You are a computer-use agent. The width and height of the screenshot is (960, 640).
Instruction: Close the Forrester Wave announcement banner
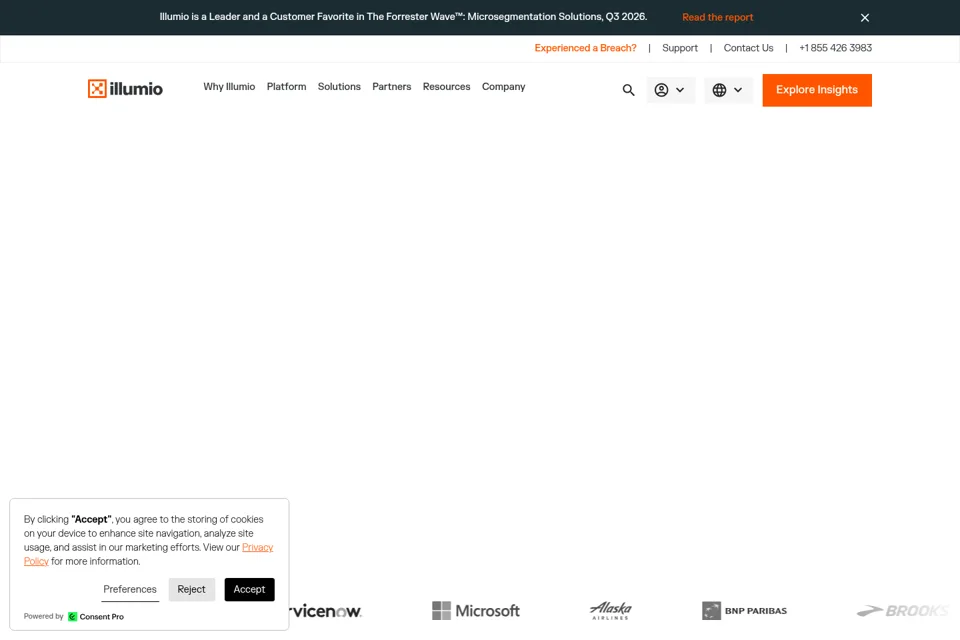pyautogui.click(x=864, y=18)
